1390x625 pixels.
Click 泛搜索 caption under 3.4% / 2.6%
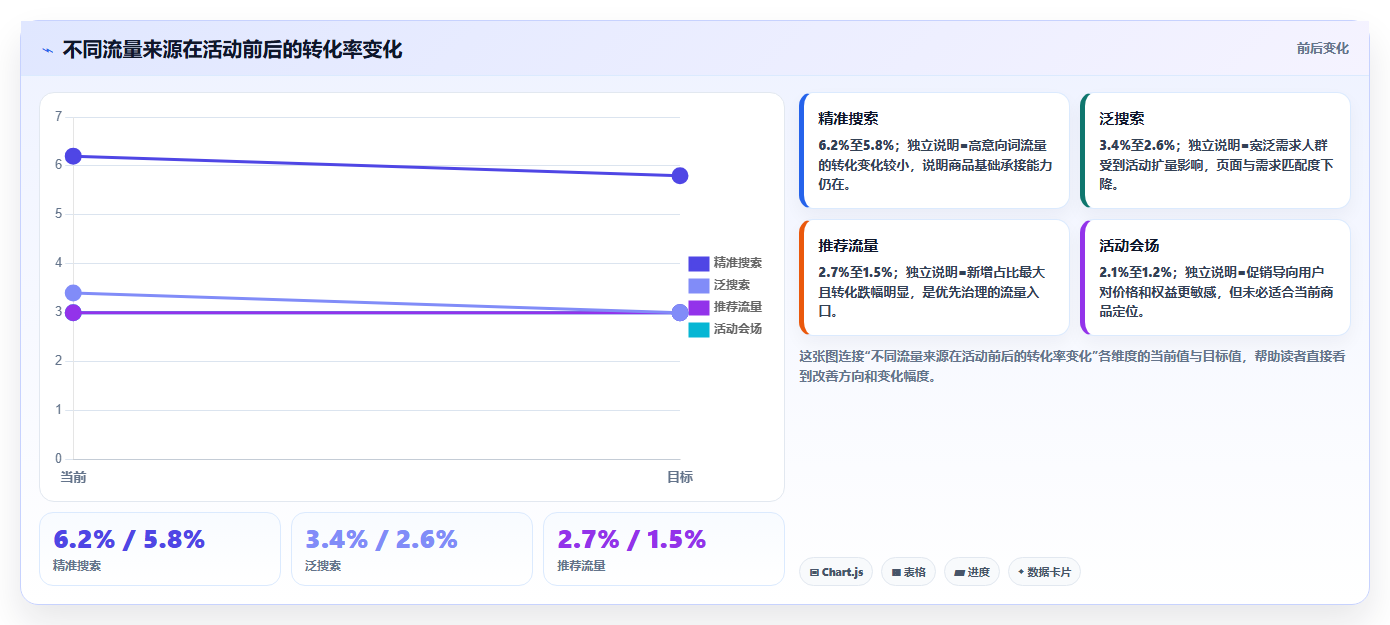(323, 566)
